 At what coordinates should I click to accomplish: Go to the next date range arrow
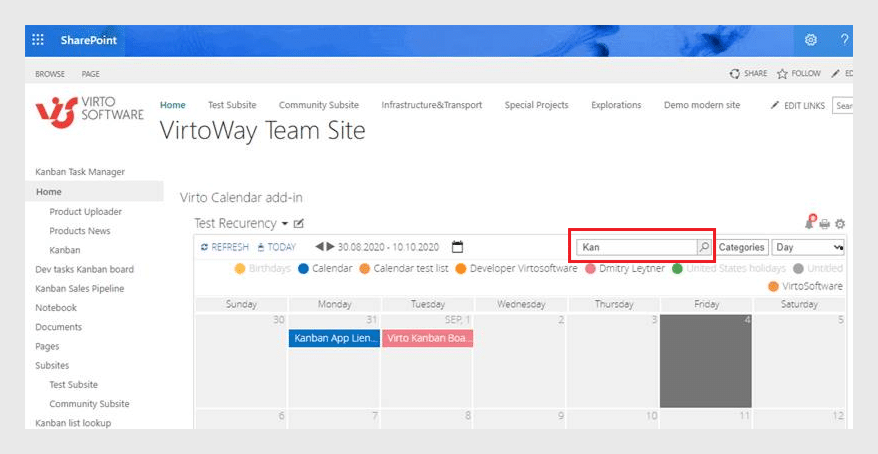(330, 246)
